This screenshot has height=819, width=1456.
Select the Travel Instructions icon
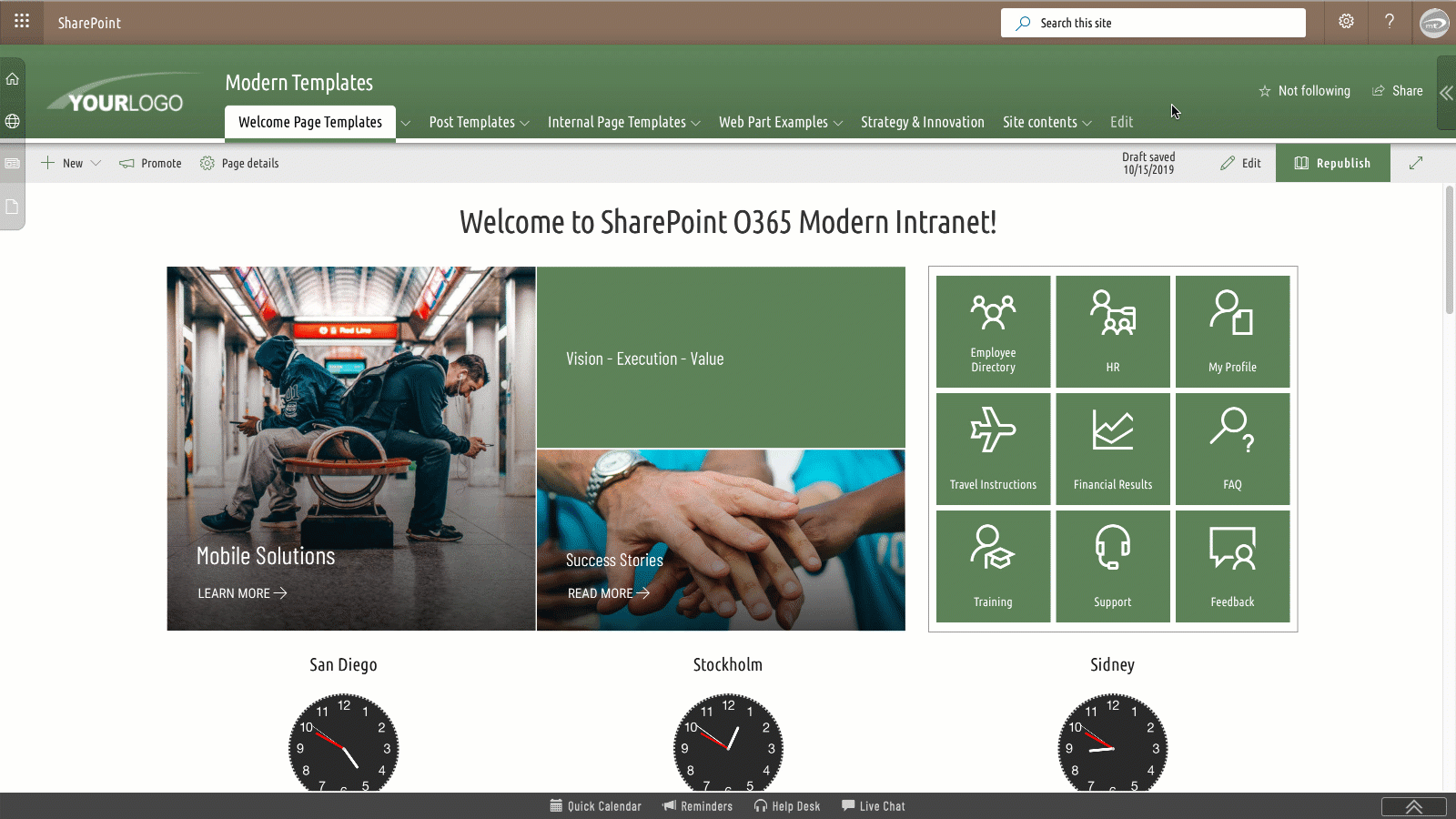click(992, 448)
